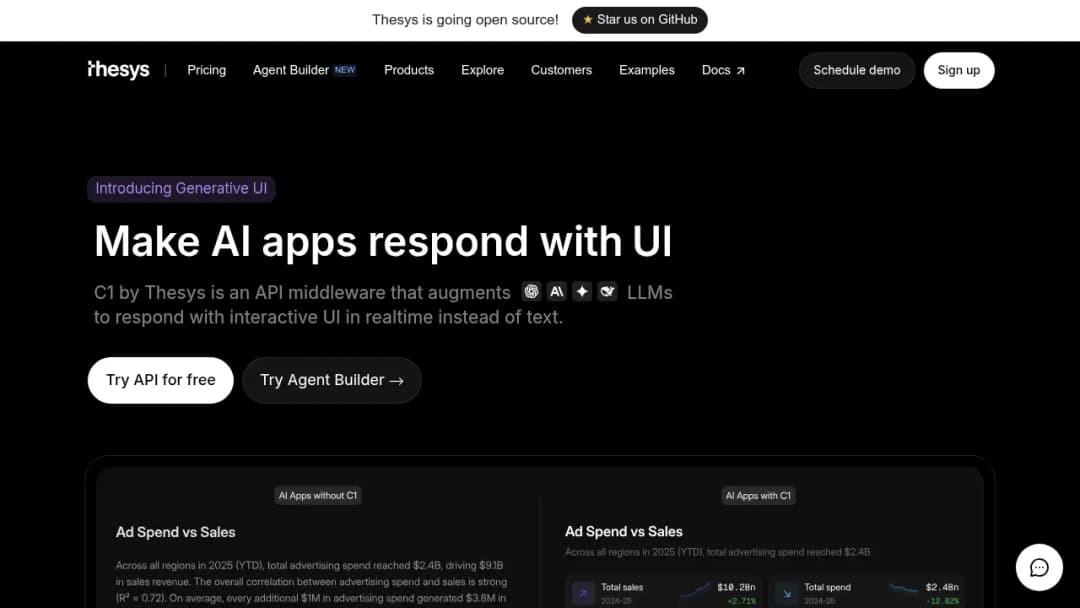This screenshot has height=608, width=1080.
Task: Open Pricing page
Action: (207, 70)
